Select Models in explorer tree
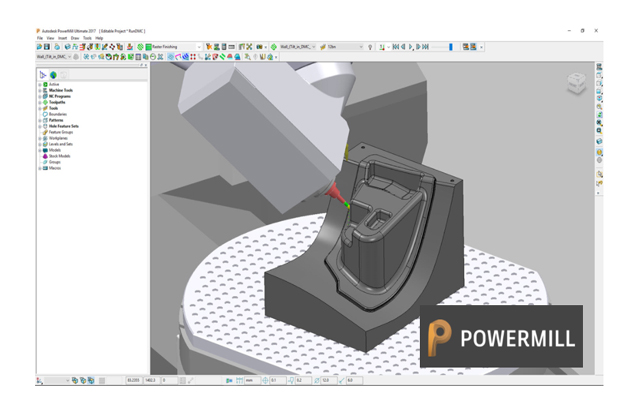This screenshot has width=640, height=420. pos(55,150)
